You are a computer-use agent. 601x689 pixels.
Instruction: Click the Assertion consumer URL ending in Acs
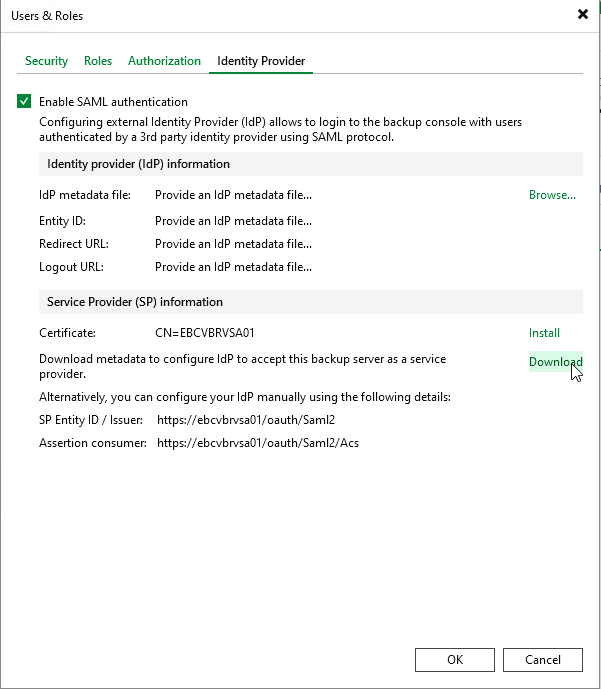point(258,442)
